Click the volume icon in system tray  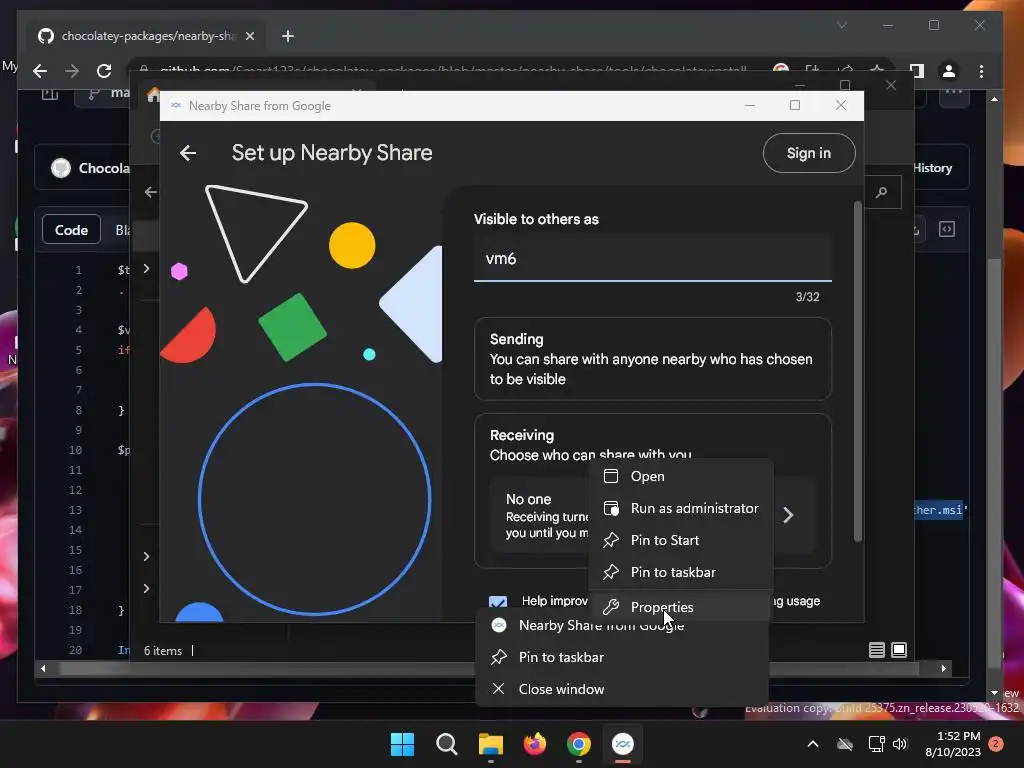tap(900, 744)
